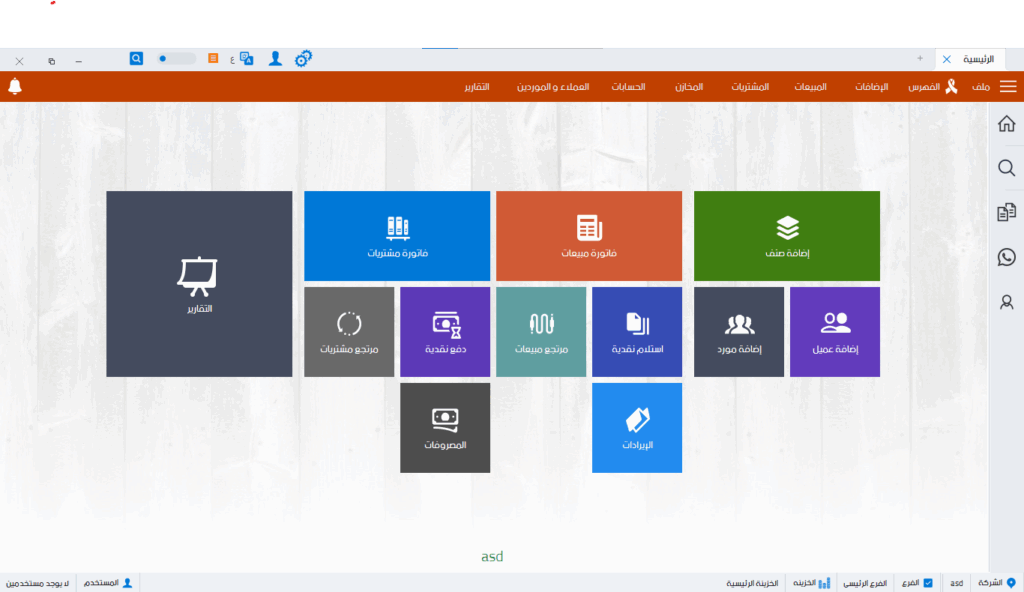Toggle the switch in the title bar

176,59
